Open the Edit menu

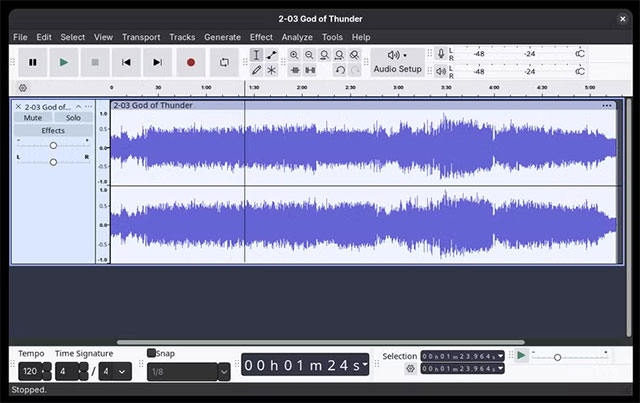pyautogui.click(x=44, y=37)
